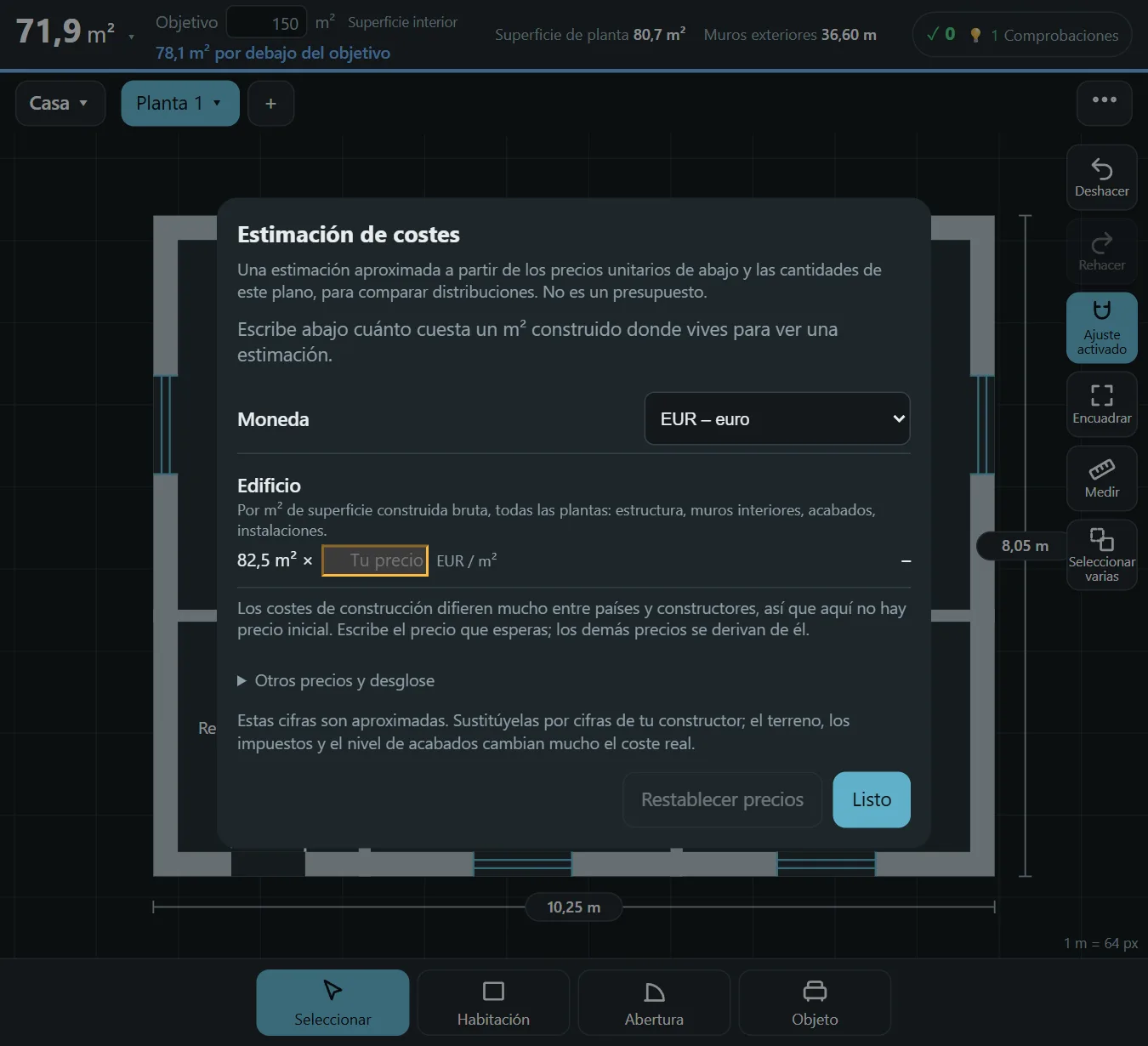
Task: Click the Moneda label
Action: click(x=273, y=419)
